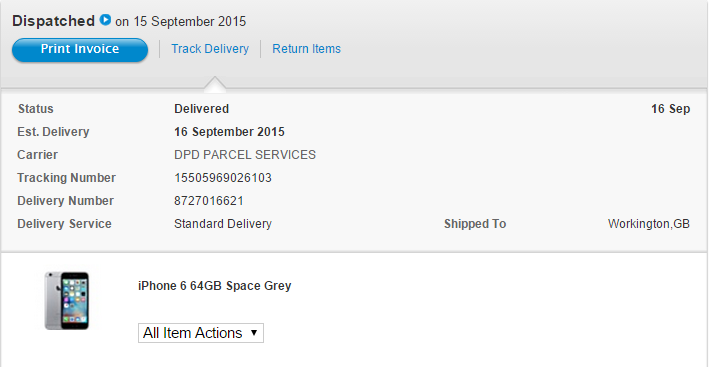Expand the All Item Actions dropdown
This screenshot has width=711, height=367.
[x=201, y=333]
